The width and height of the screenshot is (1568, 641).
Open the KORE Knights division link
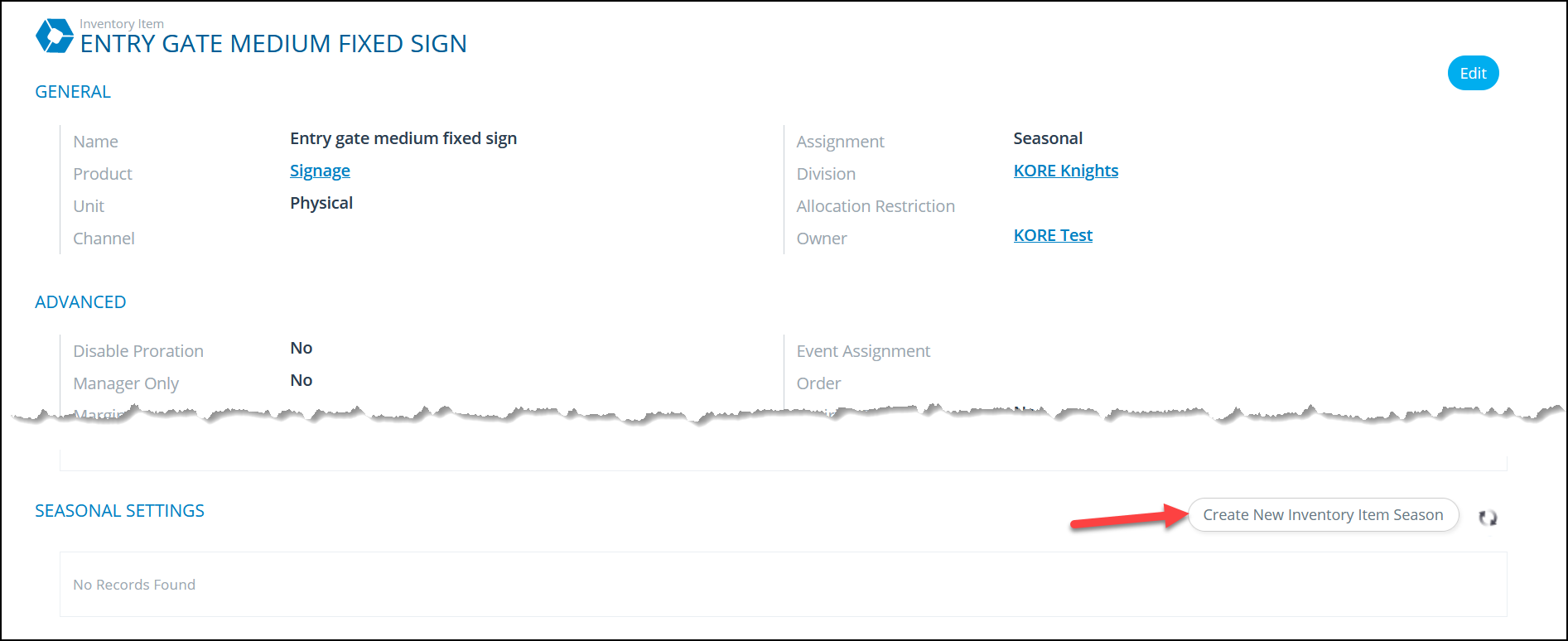pos(1065,171)
